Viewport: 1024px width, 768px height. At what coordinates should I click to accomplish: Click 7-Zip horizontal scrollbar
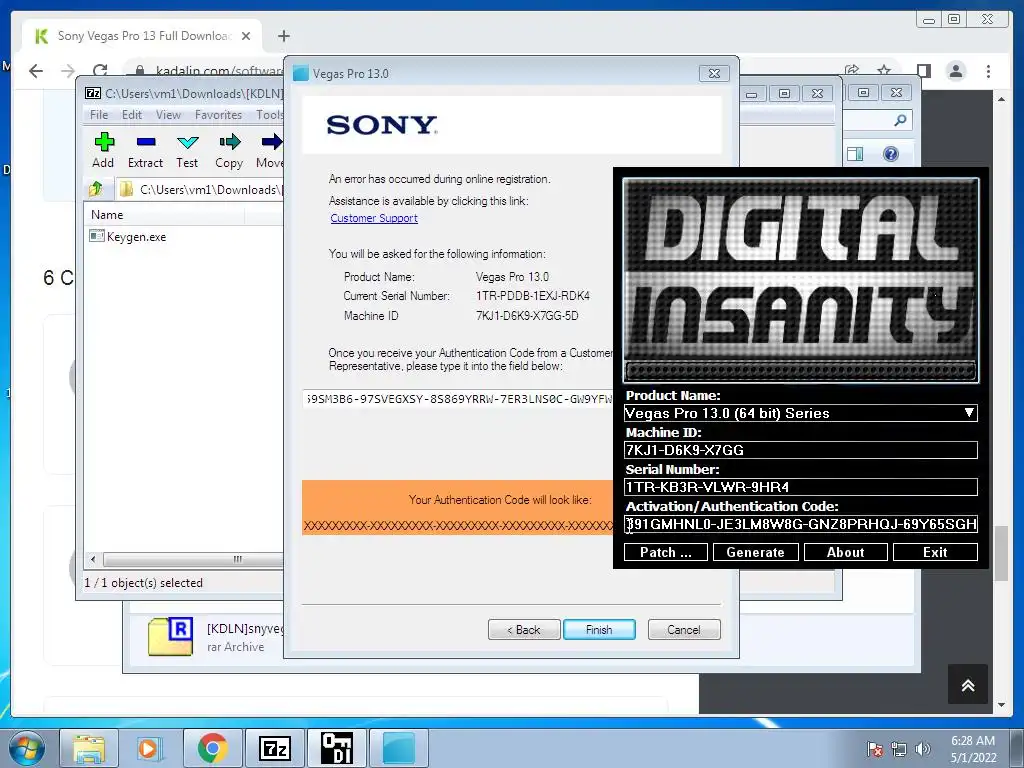tap(193, 559)
